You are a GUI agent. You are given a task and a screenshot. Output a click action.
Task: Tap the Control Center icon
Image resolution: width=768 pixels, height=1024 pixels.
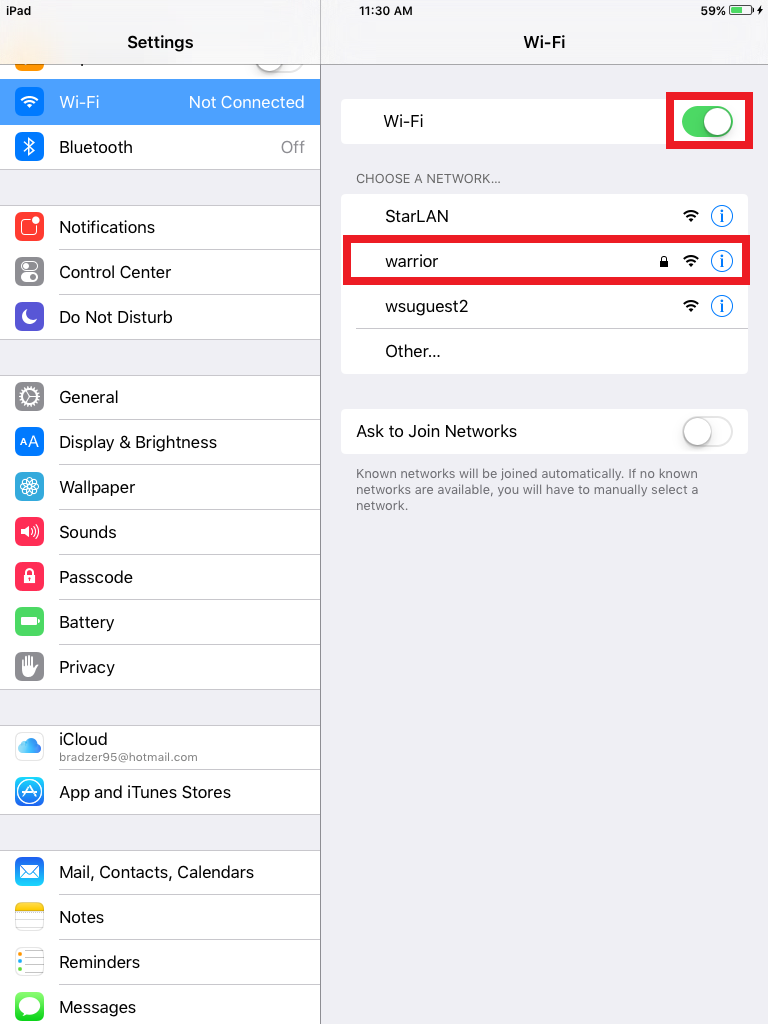pos(29,272)
